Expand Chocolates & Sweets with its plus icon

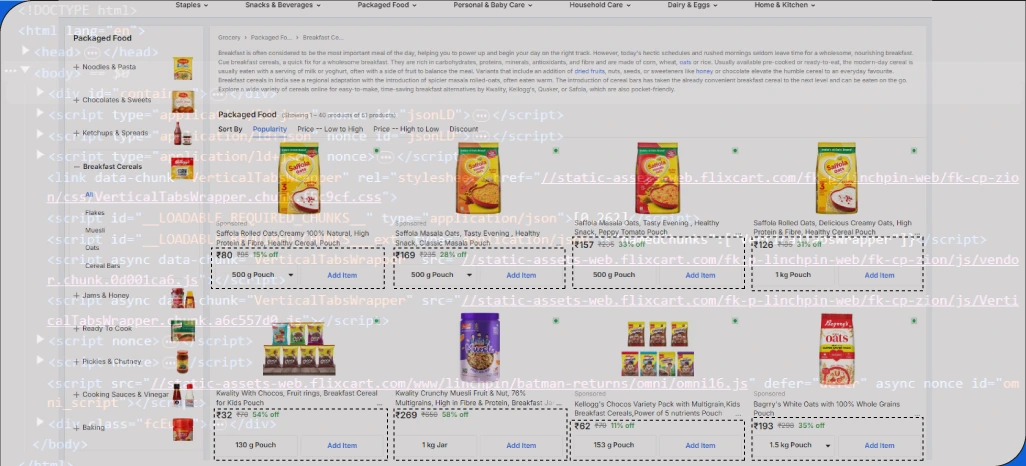77,100
